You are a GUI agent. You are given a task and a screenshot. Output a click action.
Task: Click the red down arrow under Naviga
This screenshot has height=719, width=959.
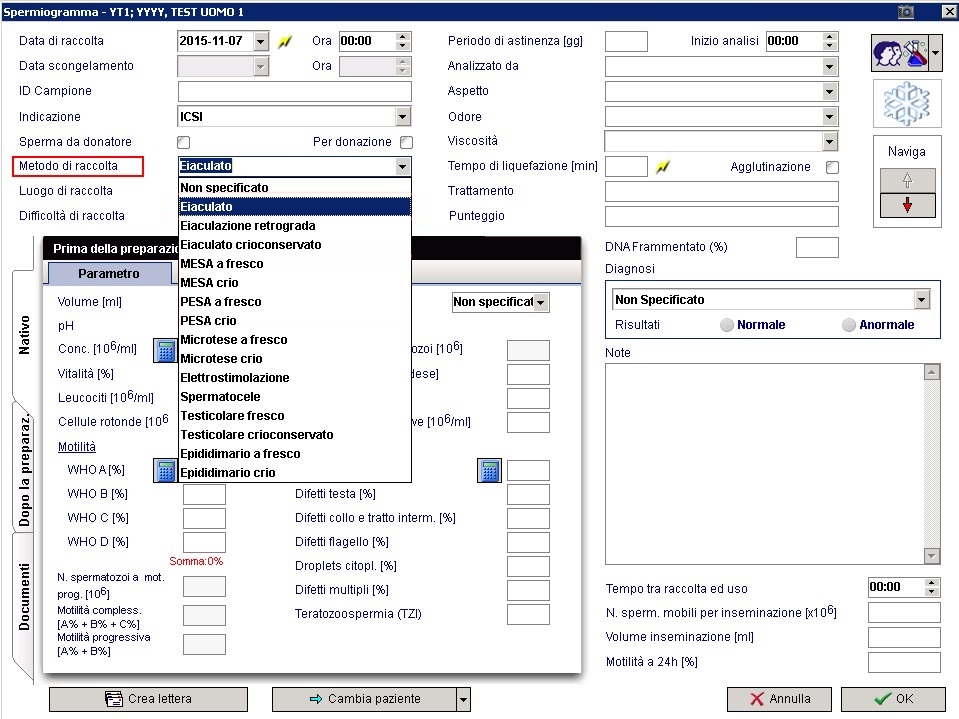click(x=907, y=205)
